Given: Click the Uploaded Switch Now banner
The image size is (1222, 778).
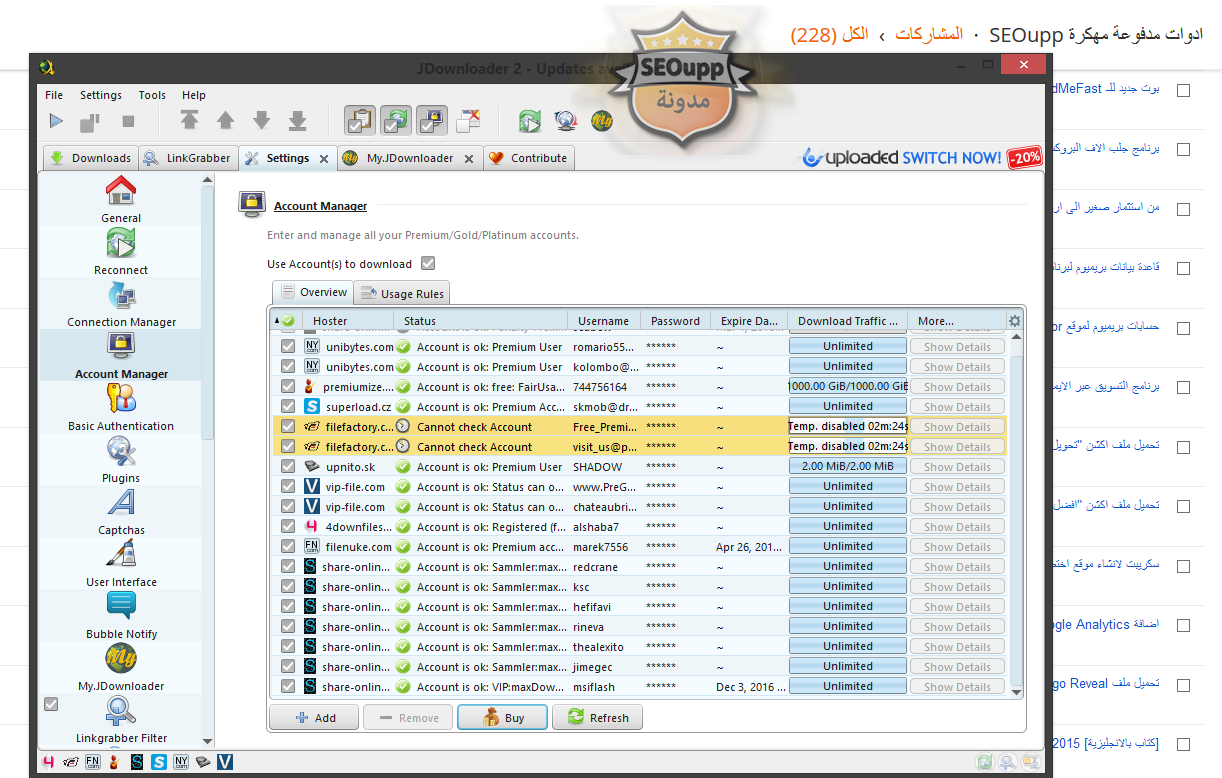Looking at the screenshot, I should pyautogui.click(x=920, y=157).
